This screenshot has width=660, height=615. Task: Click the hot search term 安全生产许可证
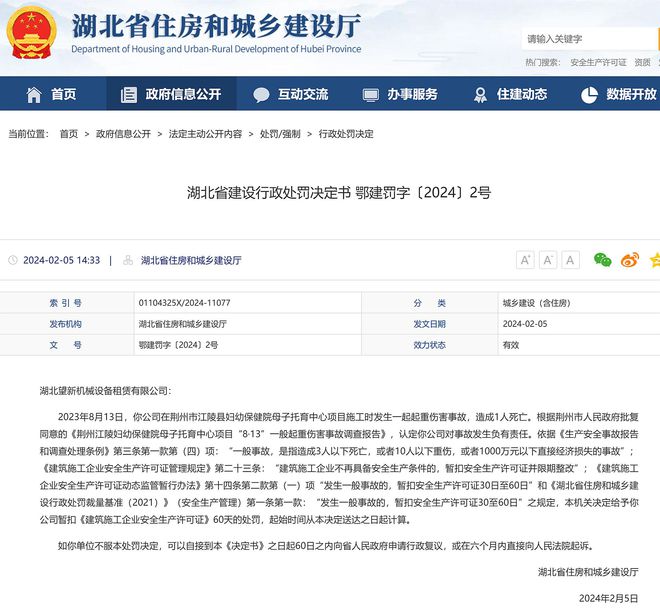[x=598, y=63]
